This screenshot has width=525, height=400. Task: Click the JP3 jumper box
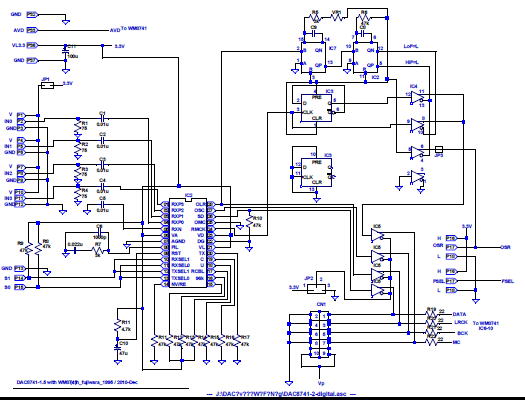pos(439,149)
